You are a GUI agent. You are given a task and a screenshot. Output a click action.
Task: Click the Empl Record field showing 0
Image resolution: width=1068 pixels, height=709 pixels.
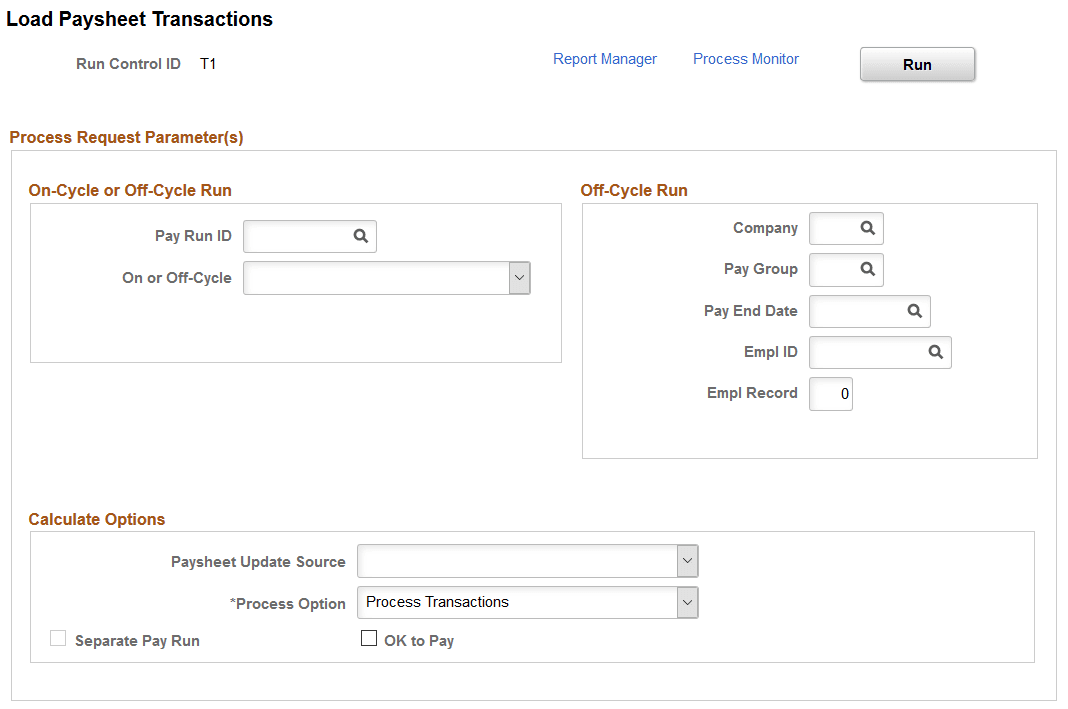tap(831, 393)
